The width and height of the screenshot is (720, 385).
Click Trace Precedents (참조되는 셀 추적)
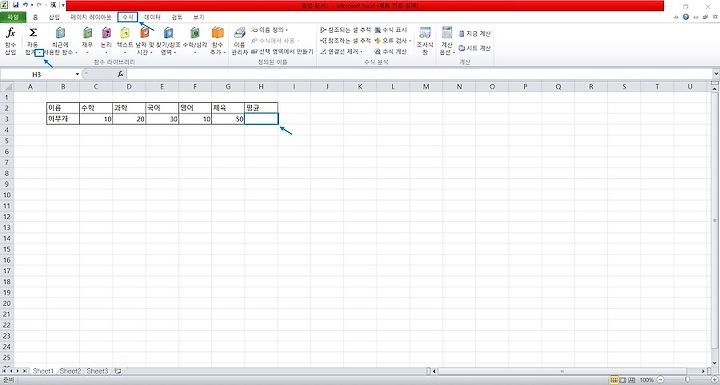pos(345,30)
